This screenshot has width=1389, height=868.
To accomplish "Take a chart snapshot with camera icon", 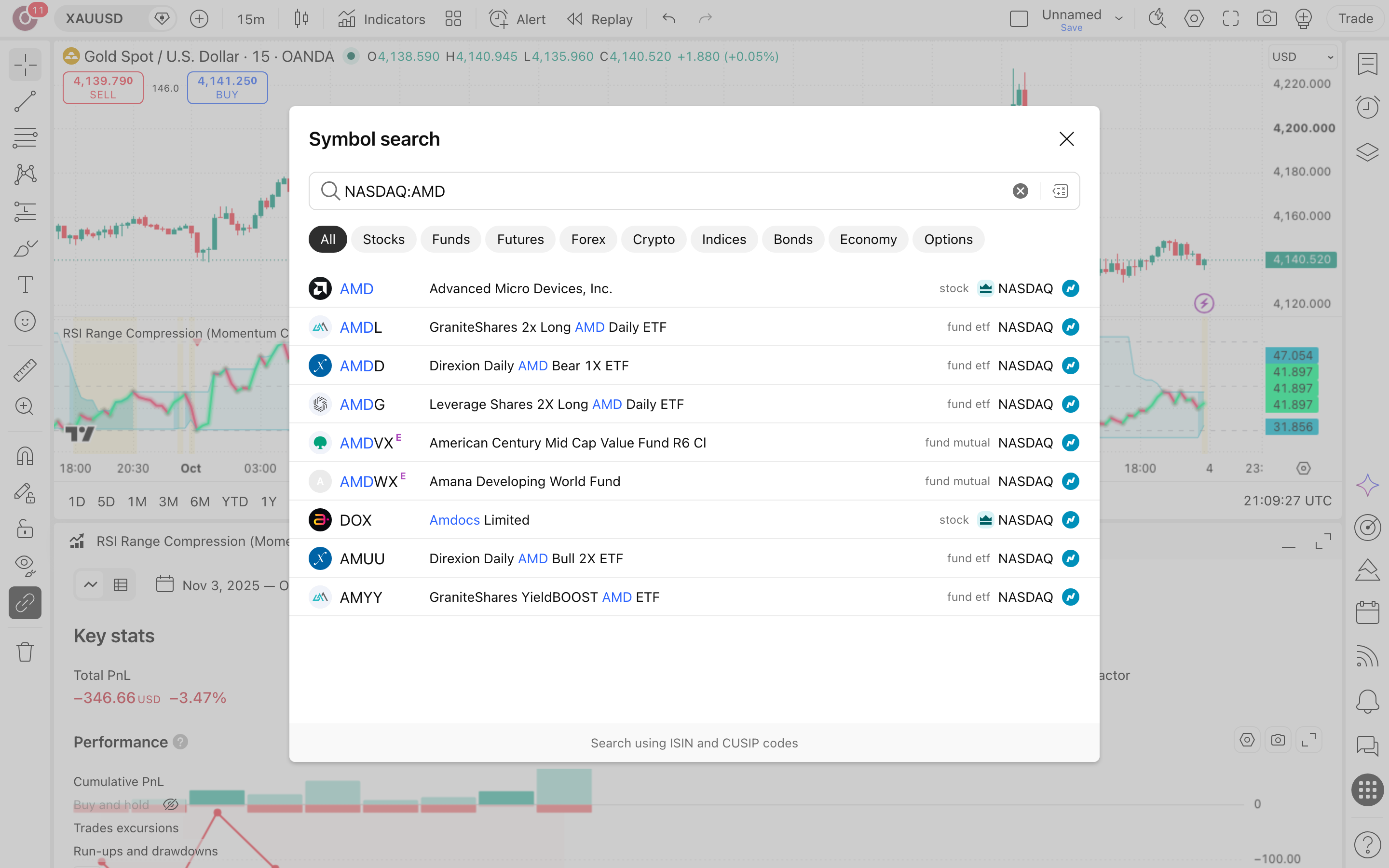I will tap(1266, 19).
